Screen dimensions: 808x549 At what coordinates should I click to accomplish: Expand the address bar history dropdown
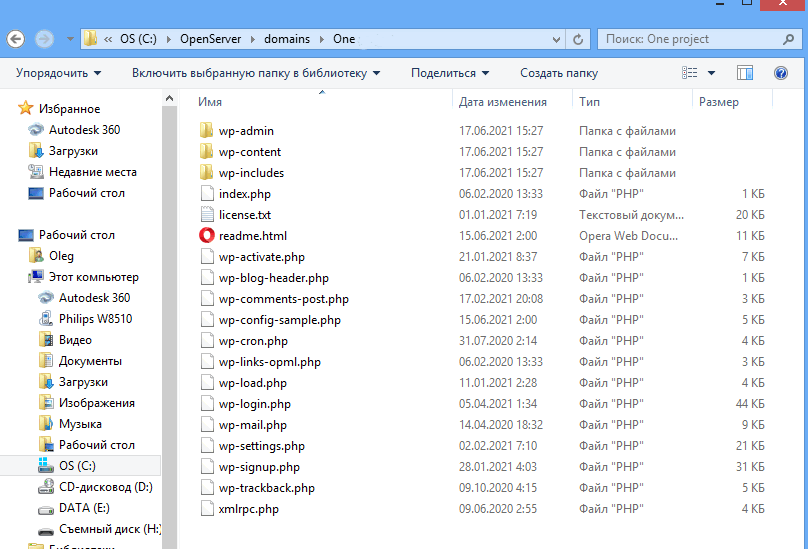point(556,39)
